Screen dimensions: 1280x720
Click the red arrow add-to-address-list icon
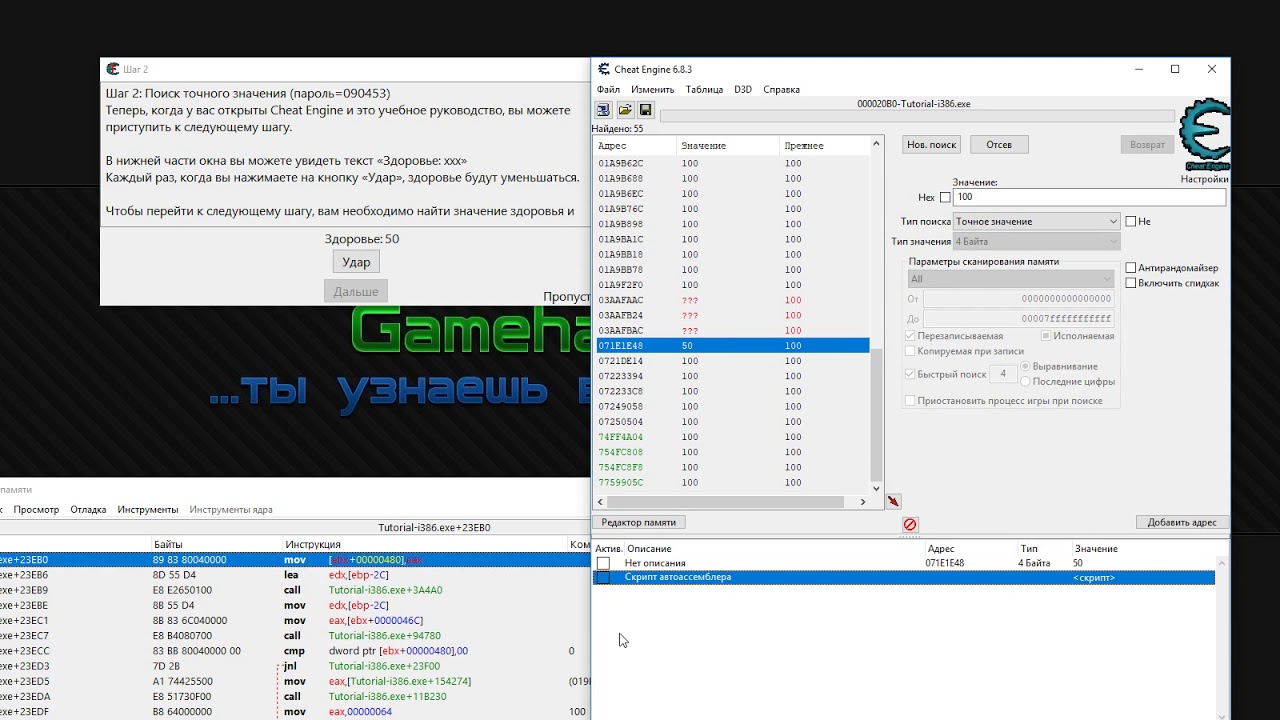[x=893, y=501]
